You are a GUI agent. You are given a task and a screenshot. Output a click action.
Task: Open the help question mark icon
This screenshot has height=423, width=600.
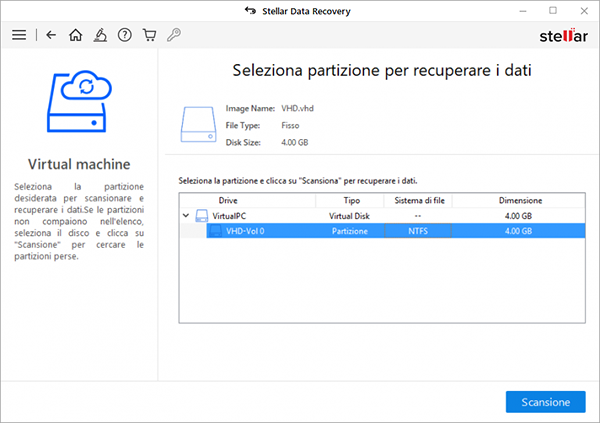125,35
